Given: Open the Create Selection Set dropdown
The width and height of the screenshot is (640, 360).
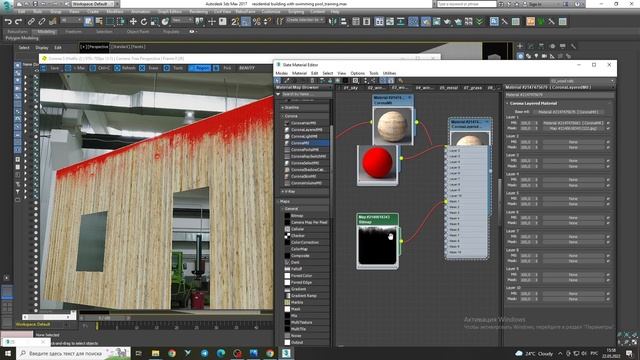Looking at the screenshot, I should [306, 20].
